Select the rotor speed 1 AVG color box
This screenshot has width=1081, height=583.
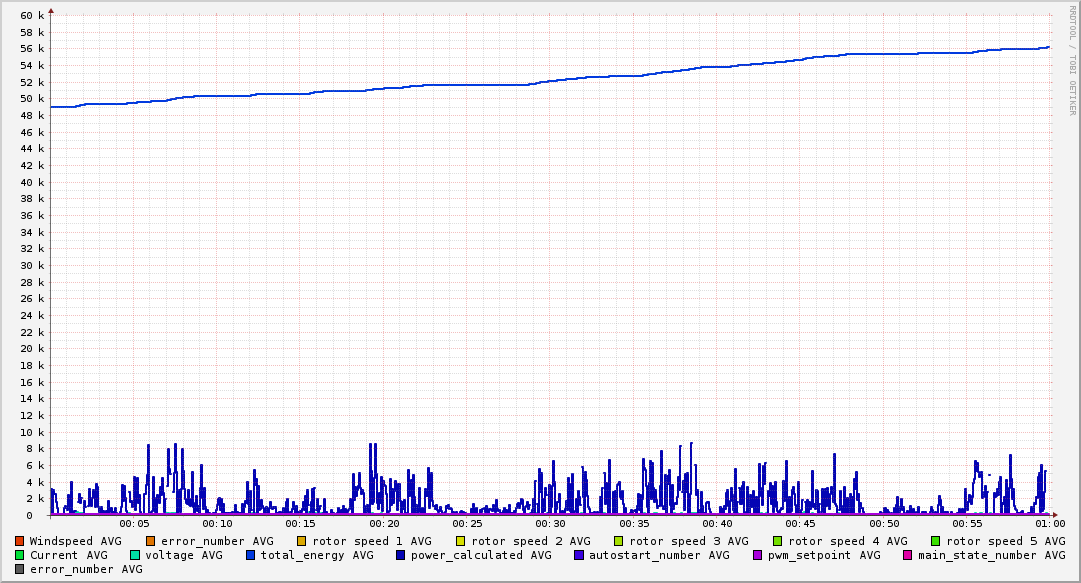click(302, 541)
